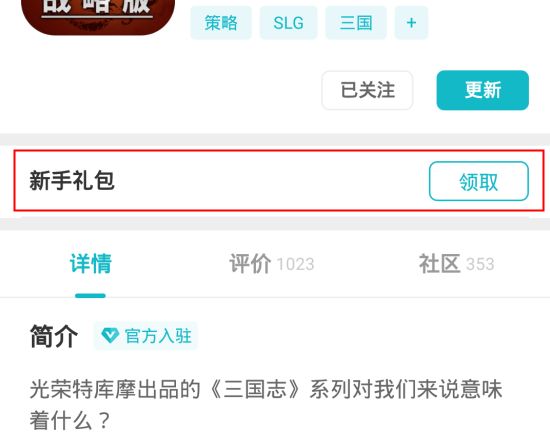Viewport: 550px width, 433px height.
Task: Select the SLG tag
Action: coord(288,23)
